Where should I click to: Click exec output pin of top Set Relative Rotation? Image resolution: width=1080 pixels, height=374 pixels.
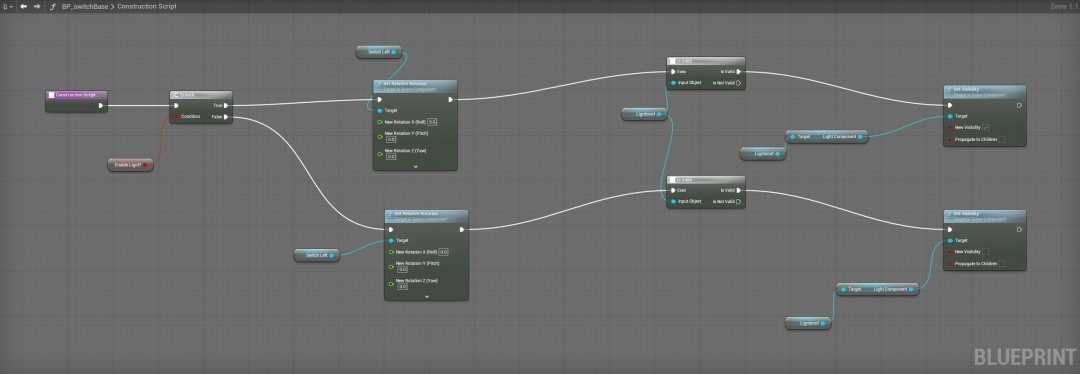coord(450,99)
